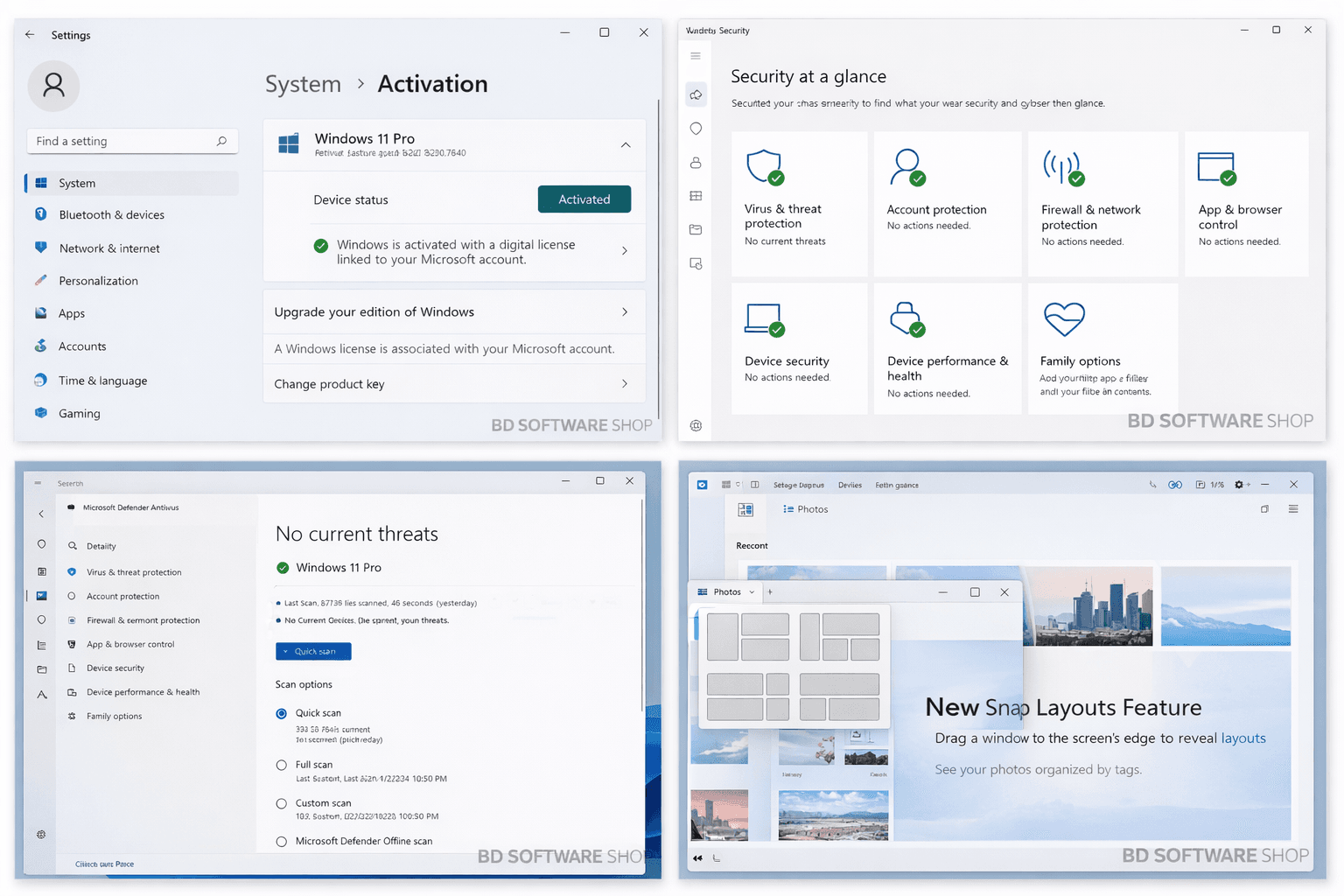The height and width of the screenshot is (896, 1344).
Task: Click the 'layouts' hyperlink
Action: 1243,738
